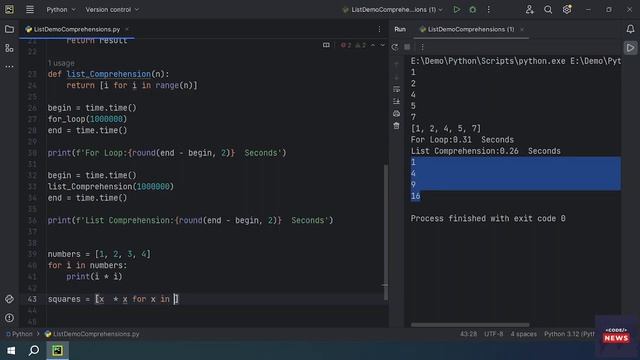Open IDE settings gear

(567, 9)
